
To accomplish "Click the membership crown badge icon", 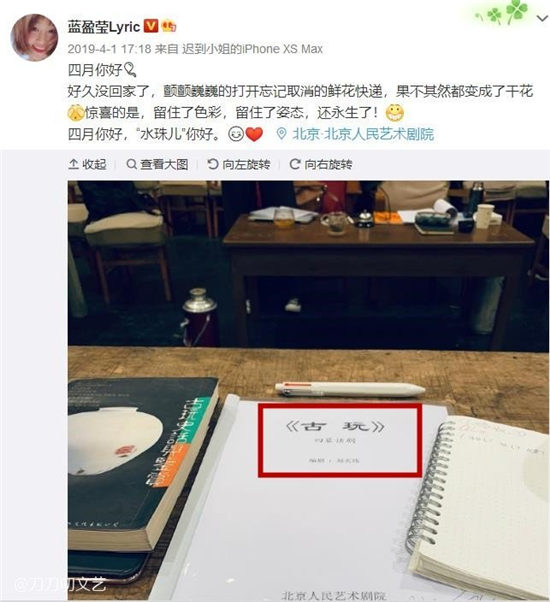I will coord(169,26).
